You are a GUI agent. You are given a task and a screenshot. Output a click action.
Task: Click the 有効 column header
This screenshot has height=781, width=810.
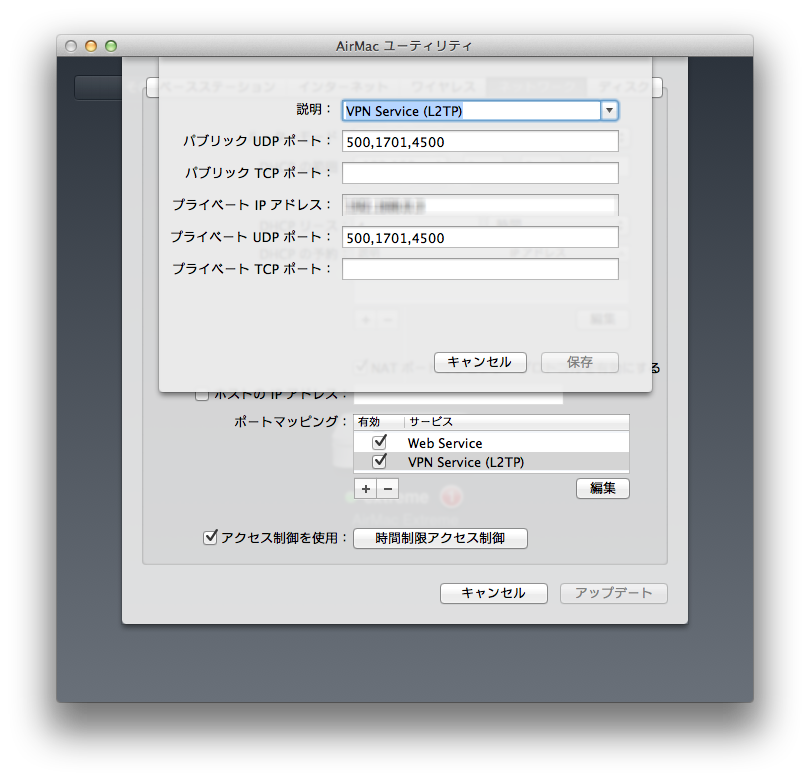coord(379,422)
